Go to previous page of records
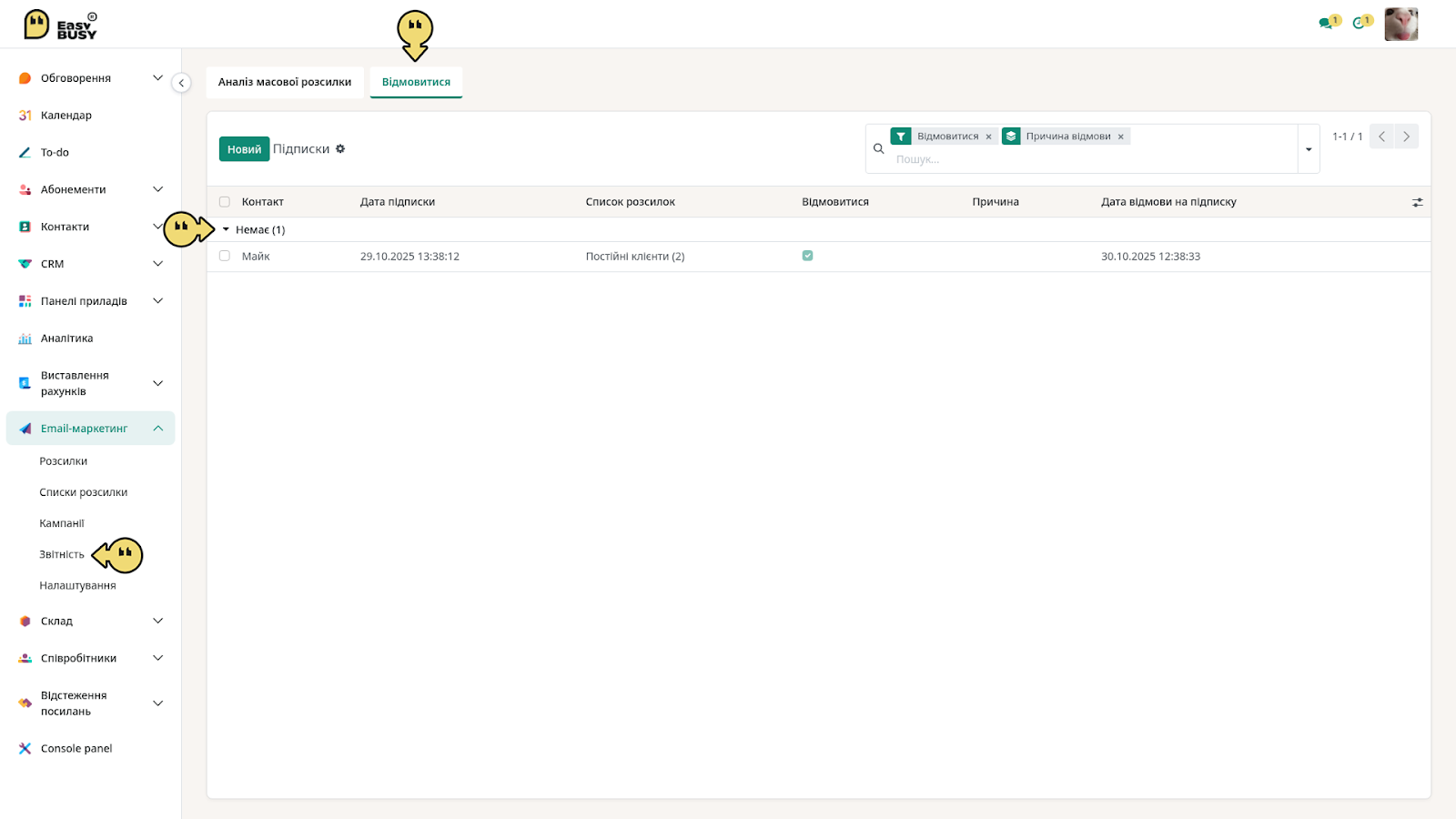 coord(1381,136)
